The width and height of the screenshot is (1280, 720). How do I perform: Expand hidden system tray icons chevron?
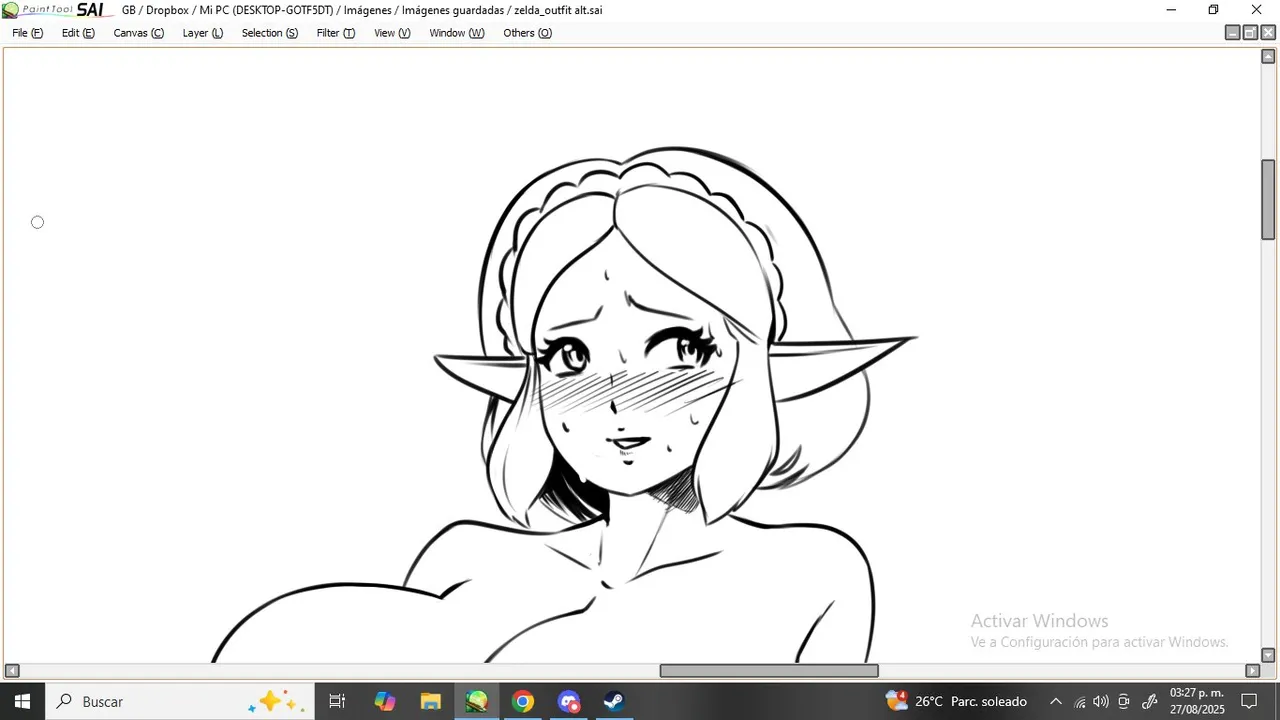(1055, 701)
